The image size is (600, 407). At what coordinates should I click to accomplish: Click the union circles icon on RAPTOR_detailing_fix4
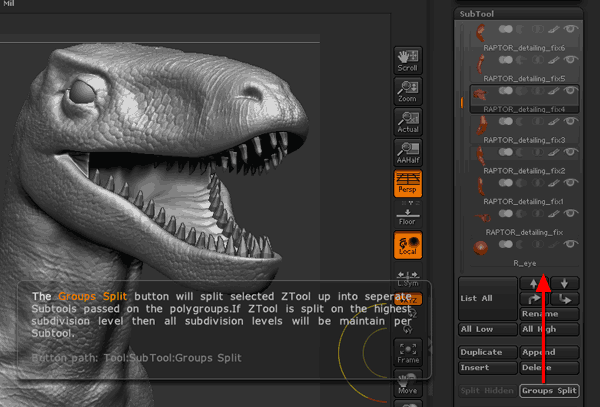[505, 91]
